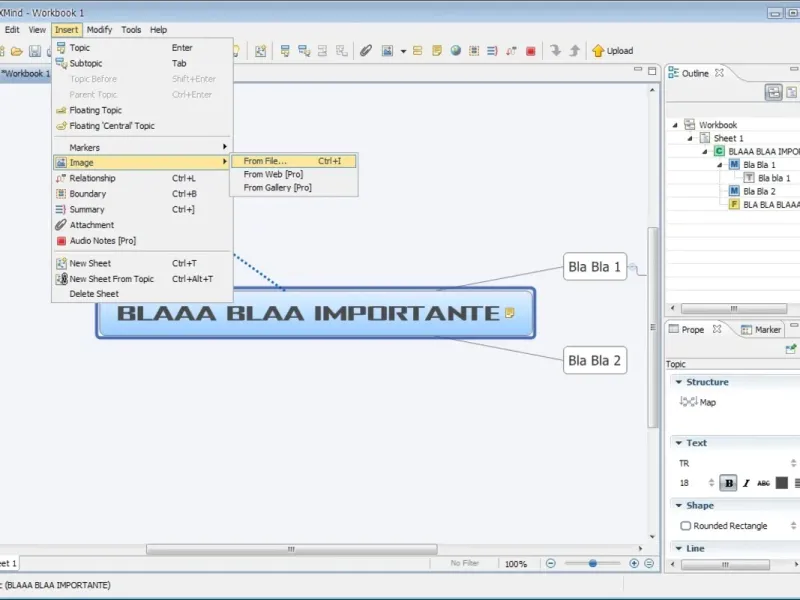The height and width of the screenshot is (600, 800).
Task: Select From File... image option
Action: pos(294,161)
